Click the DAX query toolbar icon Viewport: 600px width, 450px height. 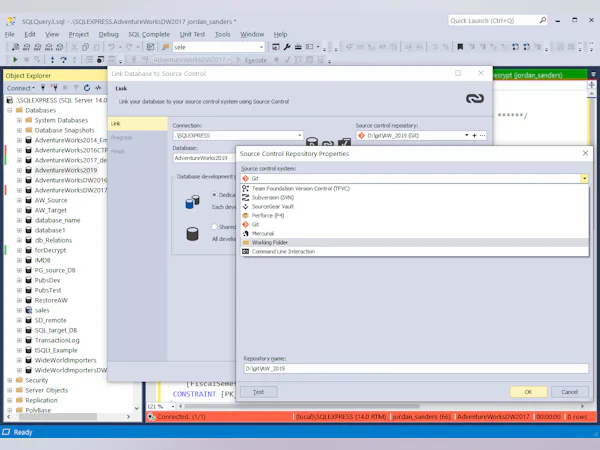60,47
